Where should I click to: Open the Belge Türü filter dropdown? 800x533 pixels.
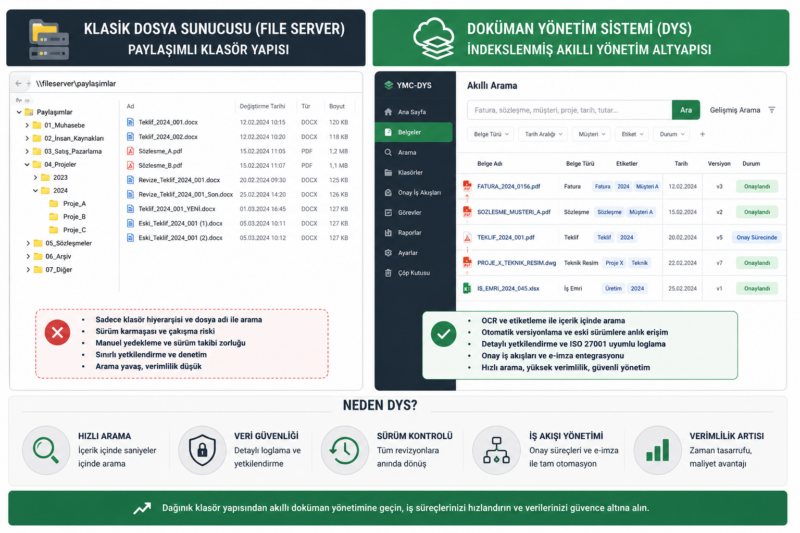(x=491, y=134)
